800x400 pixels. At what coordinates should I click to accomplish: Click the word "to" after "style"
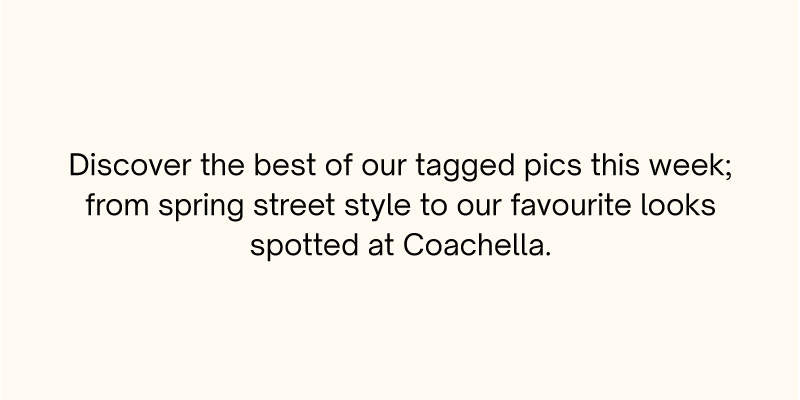click(x=433, y=206)
